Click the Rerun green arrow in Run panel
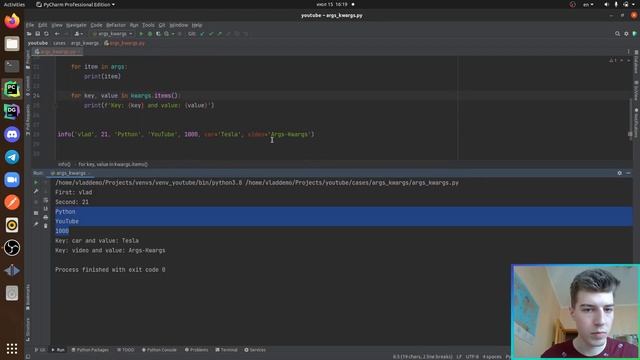This screenshot has width=640, height=360. click(x=36, y=182)
